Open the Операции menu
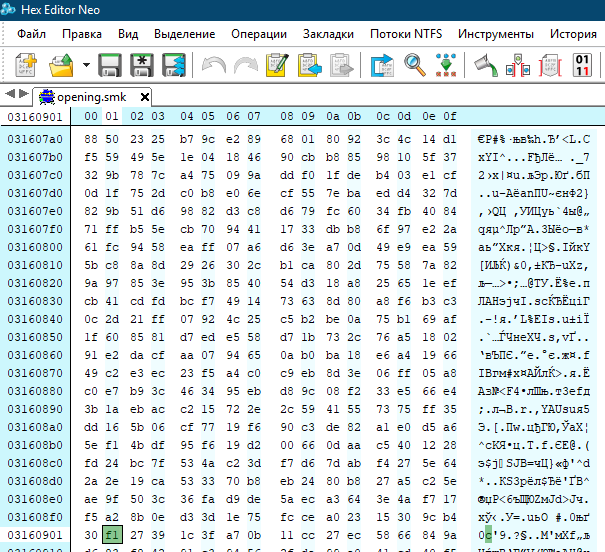This screenshot has width=605, height=552. (x=259, y=34)
